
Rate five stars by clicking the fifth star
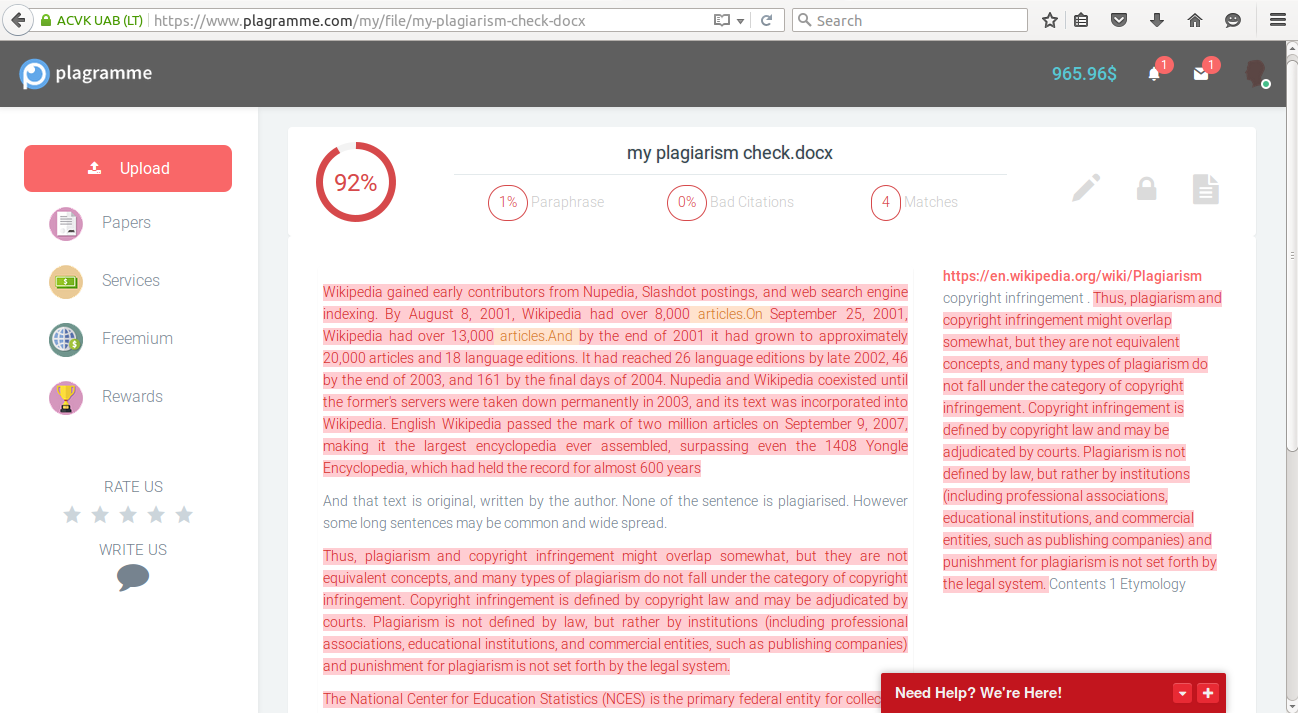coord(183,514)
